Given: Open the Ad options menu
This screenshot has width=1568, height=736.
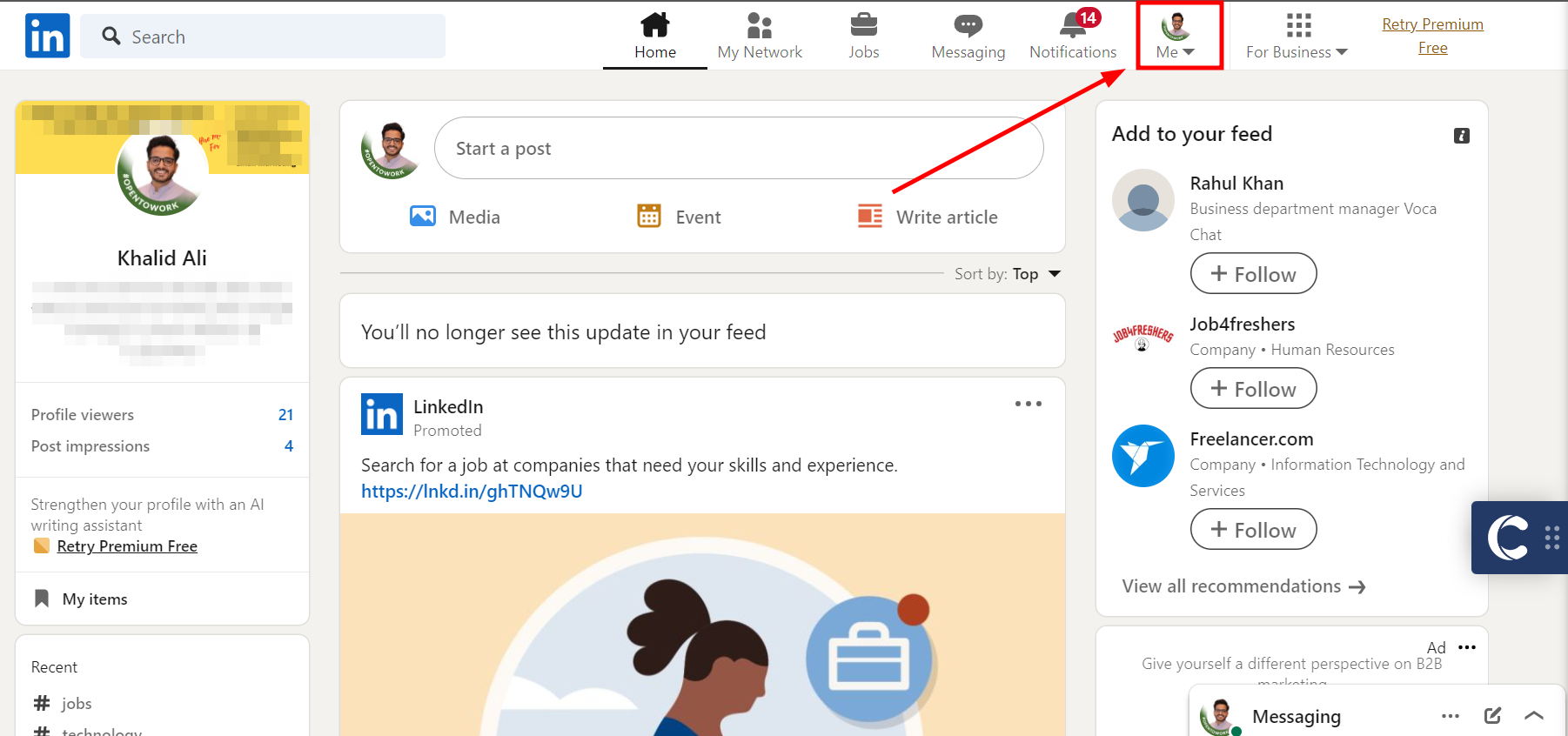Looking at the screenshot, I should 1467,647.
